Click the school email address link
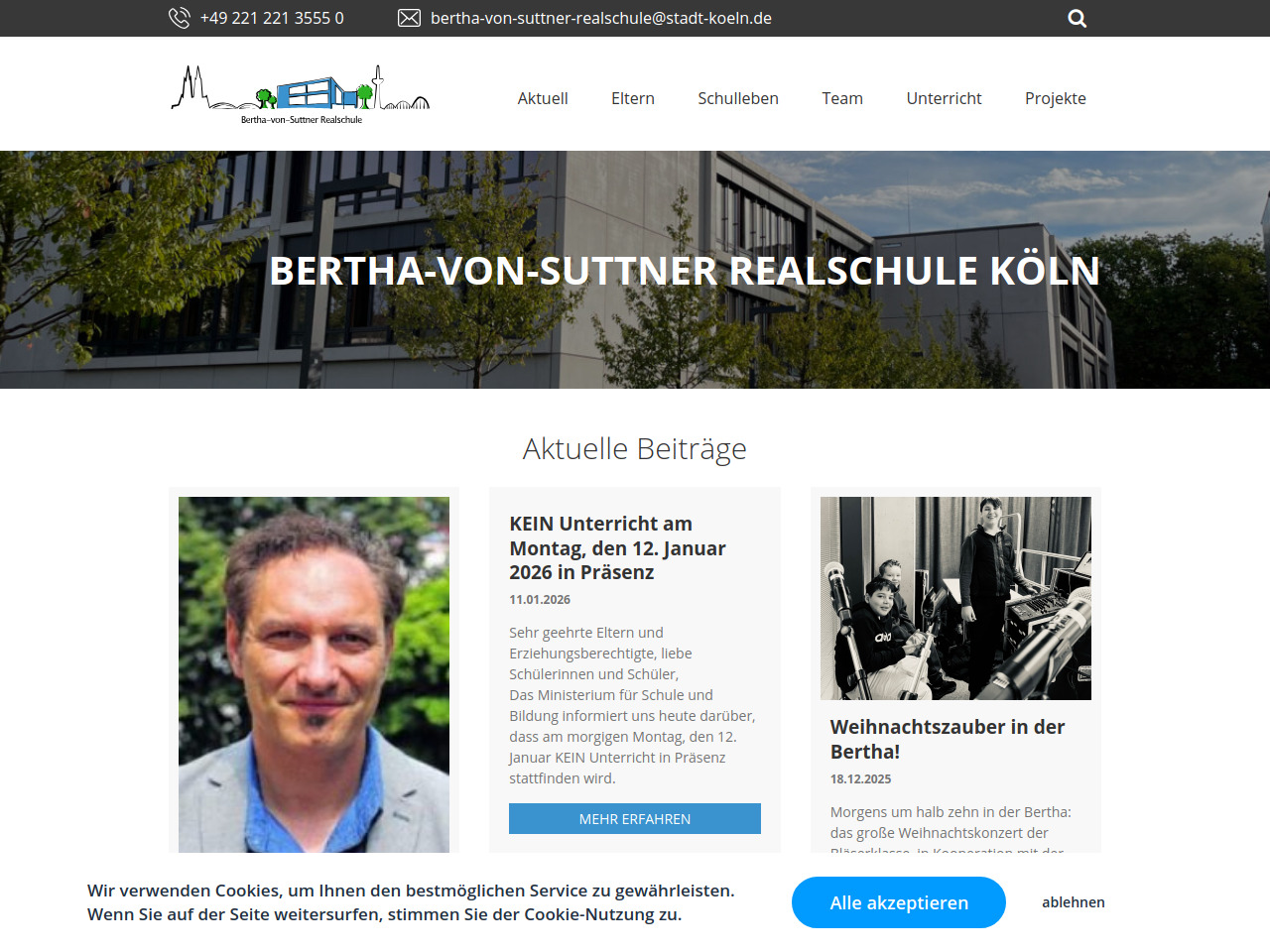Viewport: 1270px width, 952px height. [601, 18]
